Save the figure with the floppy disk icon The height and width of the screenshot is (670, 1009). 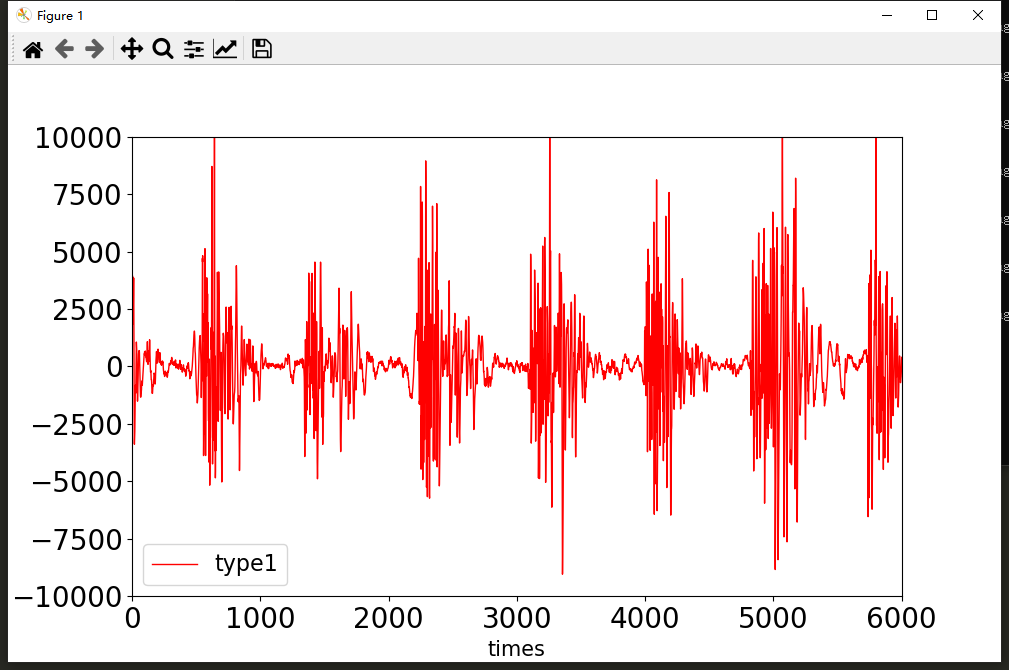(x=262, y=49)
